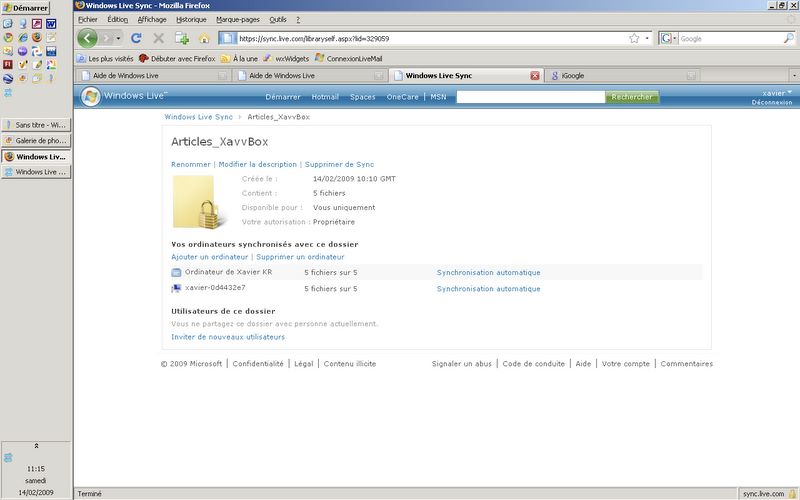
Task: Open the Outils menu
Action: pyautogui.click(x=278, y=19)
